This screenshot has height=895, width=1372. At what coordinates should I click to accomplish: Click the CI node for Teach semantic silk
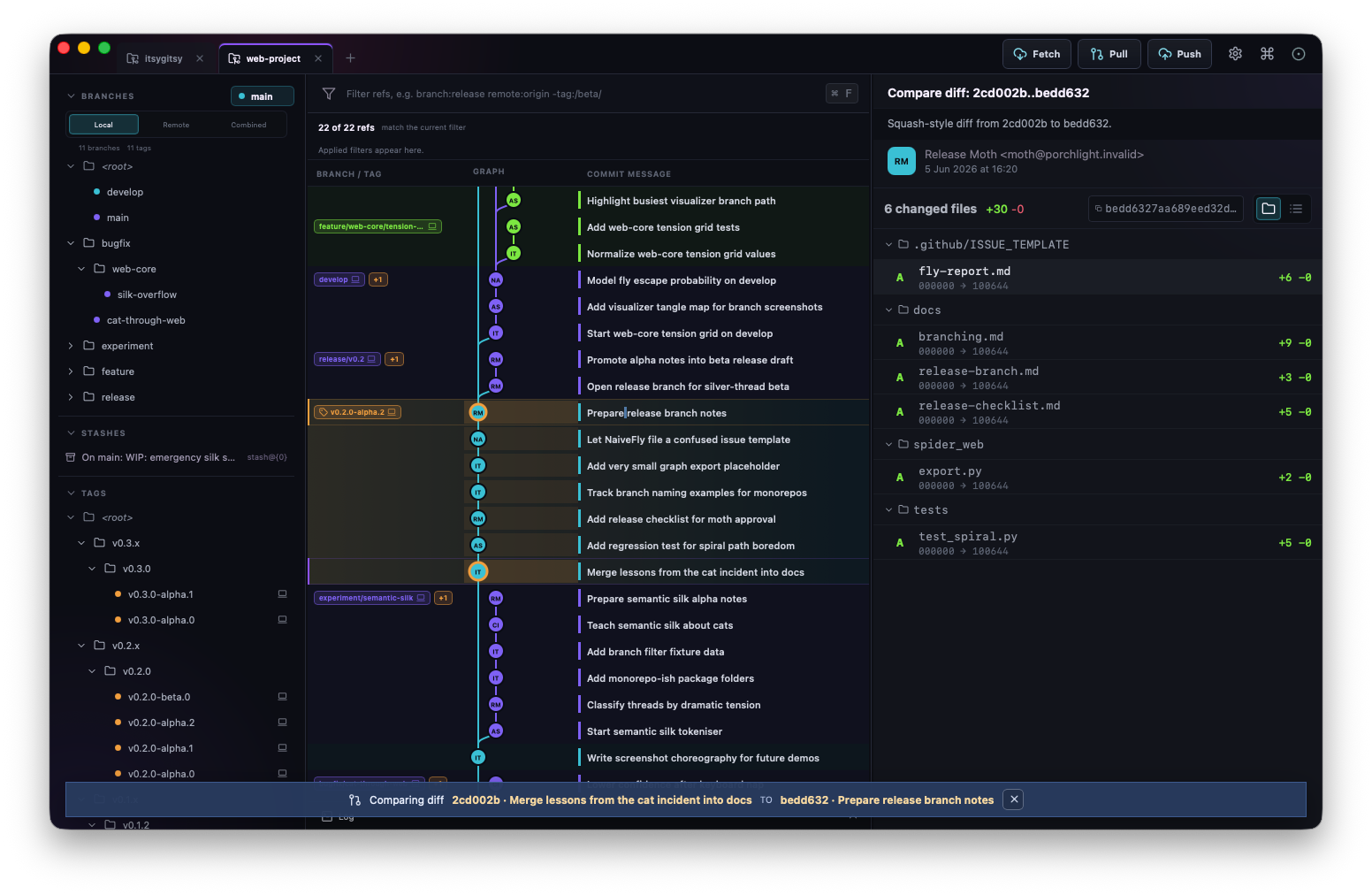point(496,624)
